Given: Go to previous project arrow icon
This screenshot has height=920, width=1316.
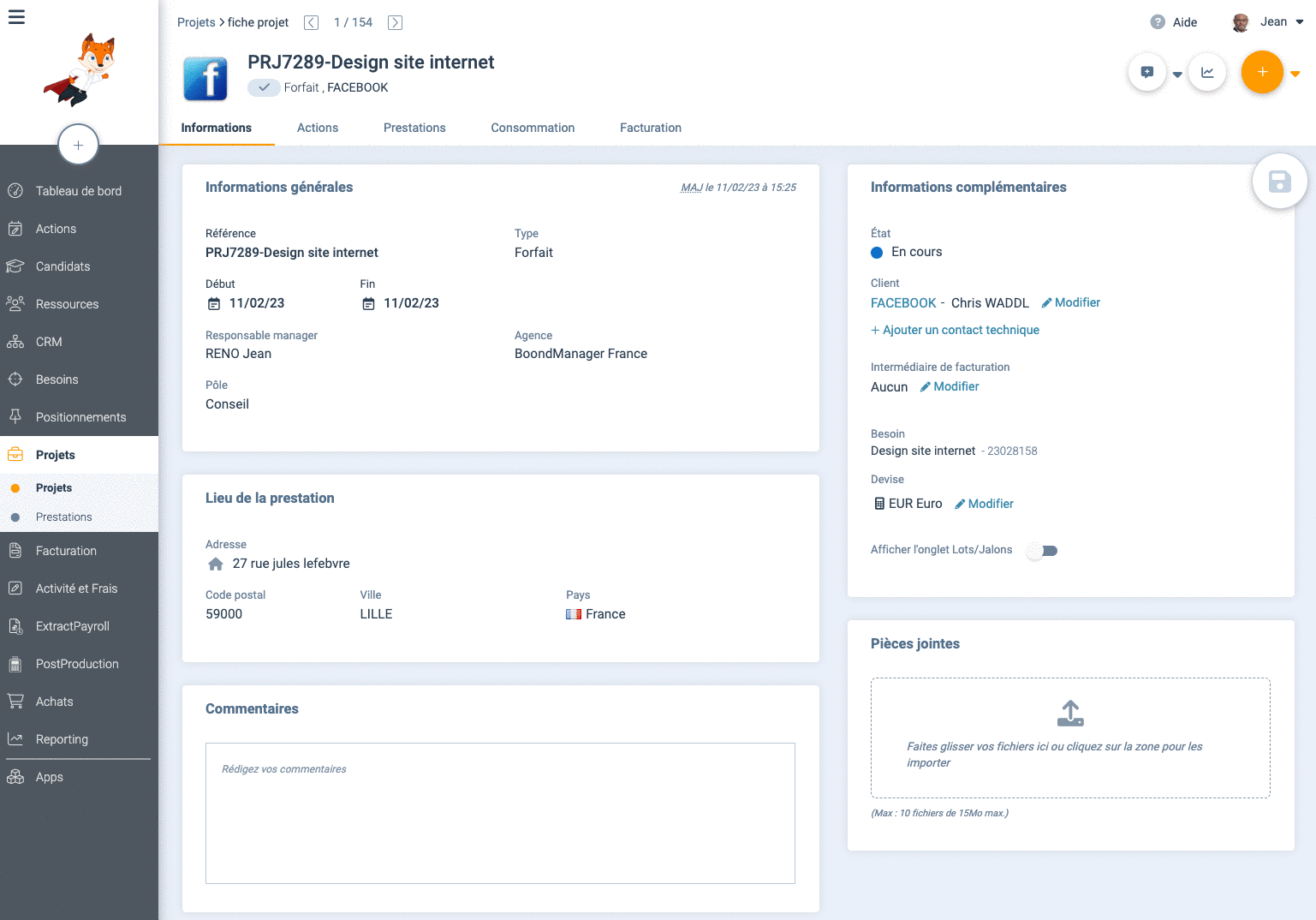Looking at the screenshot, I should point(312,22).
